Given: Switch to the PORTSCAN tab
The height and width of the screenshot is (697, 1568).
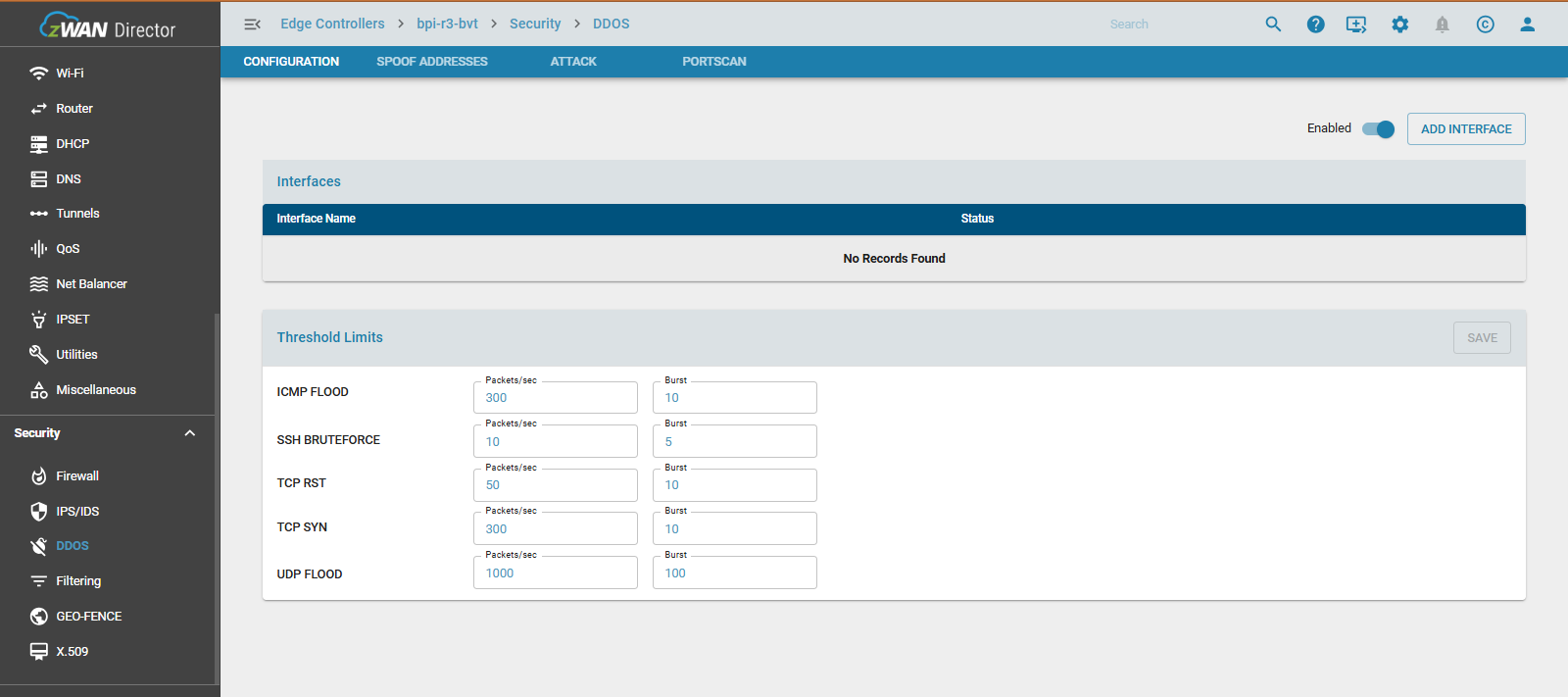Looking at the screenshot, I should tap(713, 62).
